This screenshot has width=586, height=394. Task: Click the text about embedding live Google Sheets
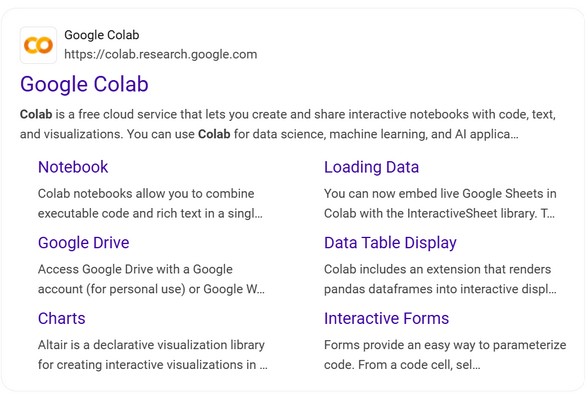[440, 203]
